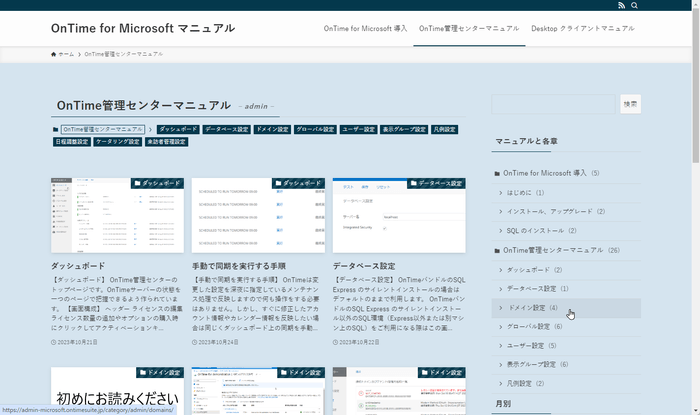Click clock icon next to 2023年10月24日
Image resolution: width=700 pixels, height=415 pixels.
(x=195, y=342)
